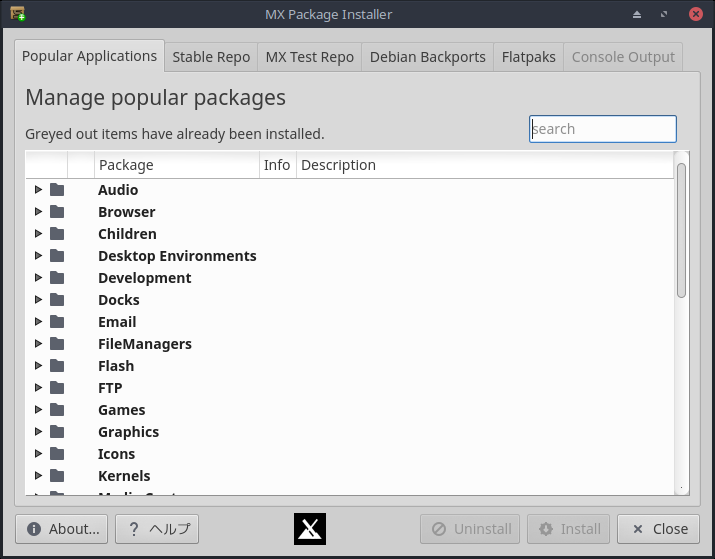Select the Children row label
715x559 pixels.
pyautogui.click(x=127, y=233)
